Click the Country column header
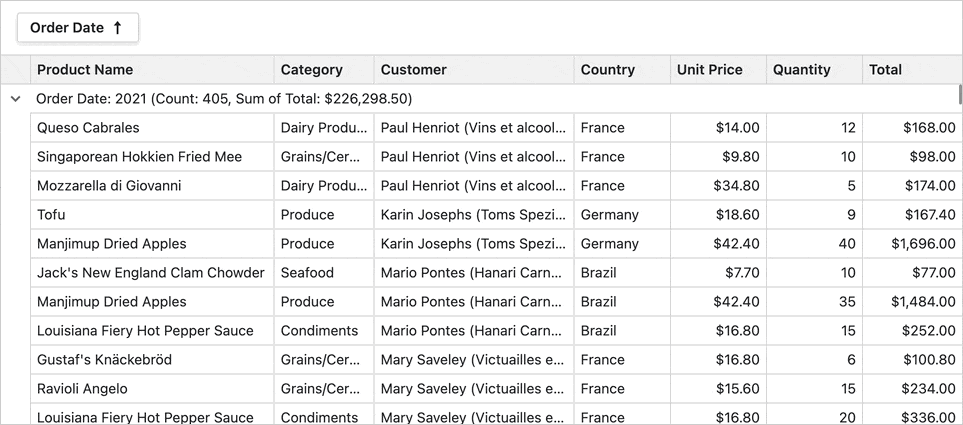Screen dimensions: 963x425 [608, 70]
